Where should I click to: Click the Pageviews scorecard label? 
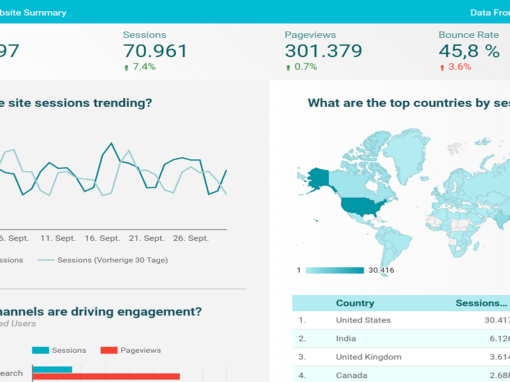[310, 35]
